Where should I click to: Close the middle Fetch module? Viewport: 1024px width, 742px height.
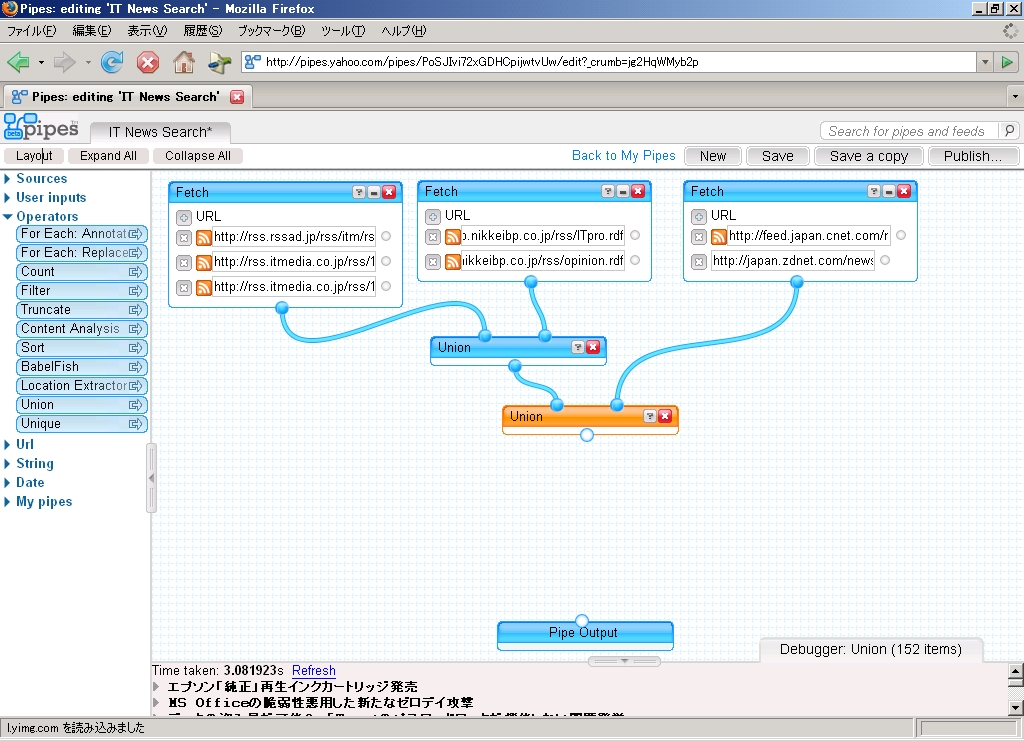[638, 191]
